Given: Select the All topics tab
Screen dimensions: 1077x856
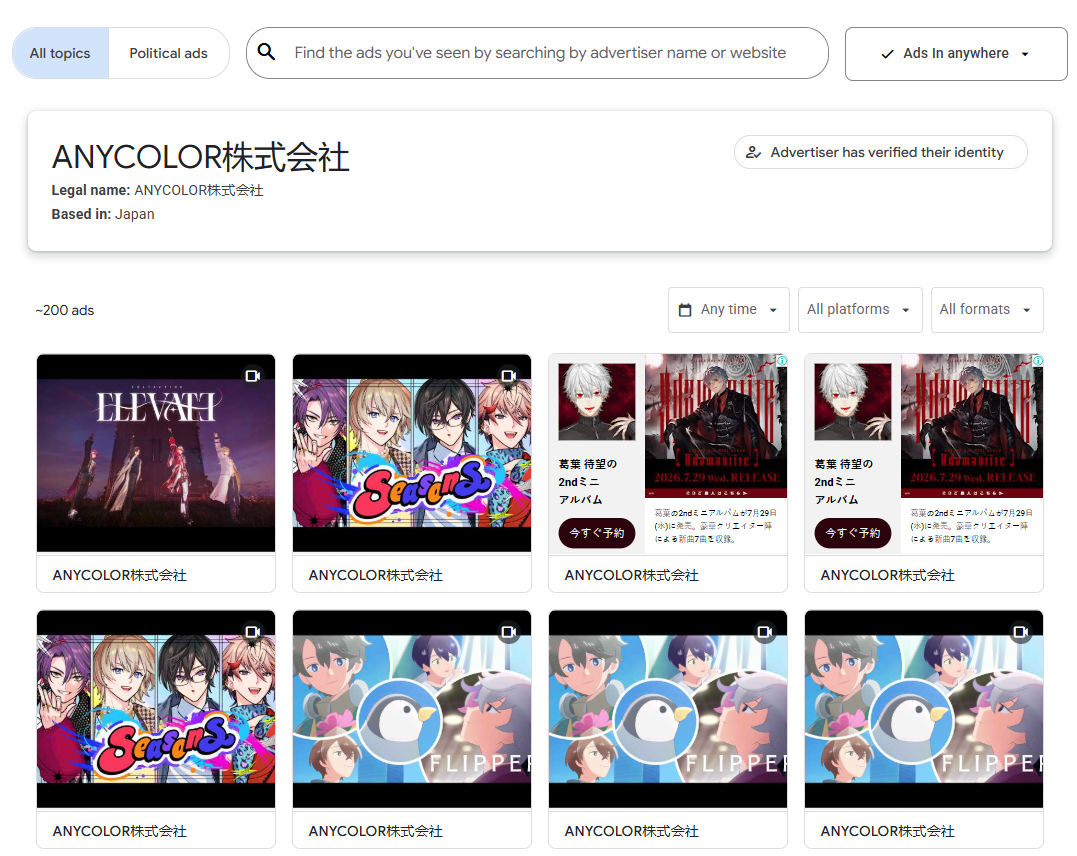Looking at the screenshot, I should click(x=60, y=53).
